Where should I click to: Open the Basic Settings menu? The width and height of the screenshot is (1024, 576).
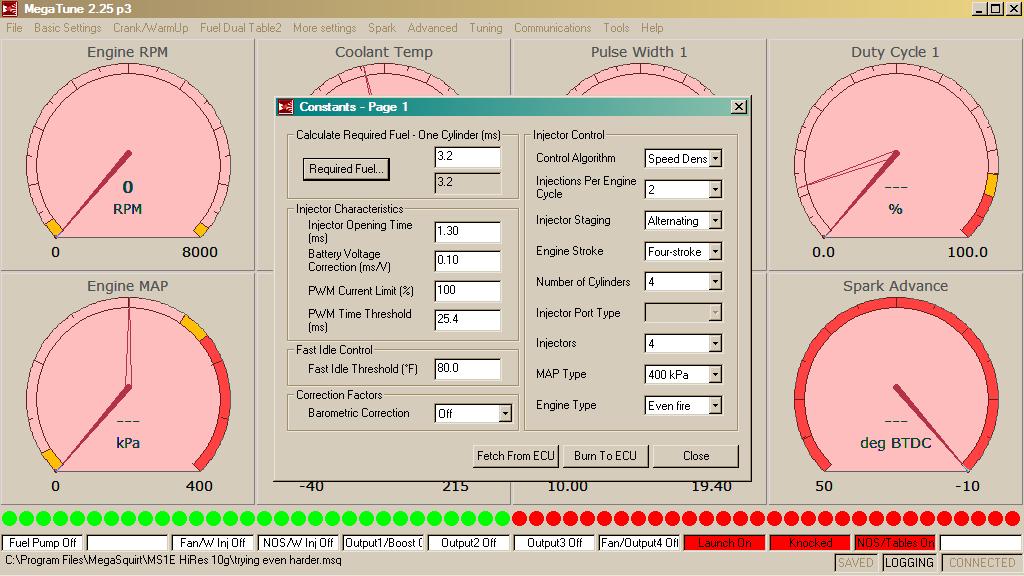(x=68, y=27)
